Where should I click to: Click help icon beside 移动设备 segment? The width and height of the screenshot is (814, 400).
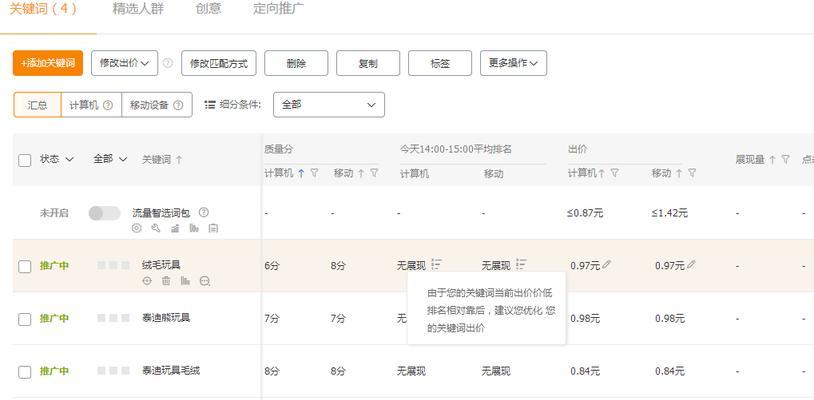click(178, 105)
